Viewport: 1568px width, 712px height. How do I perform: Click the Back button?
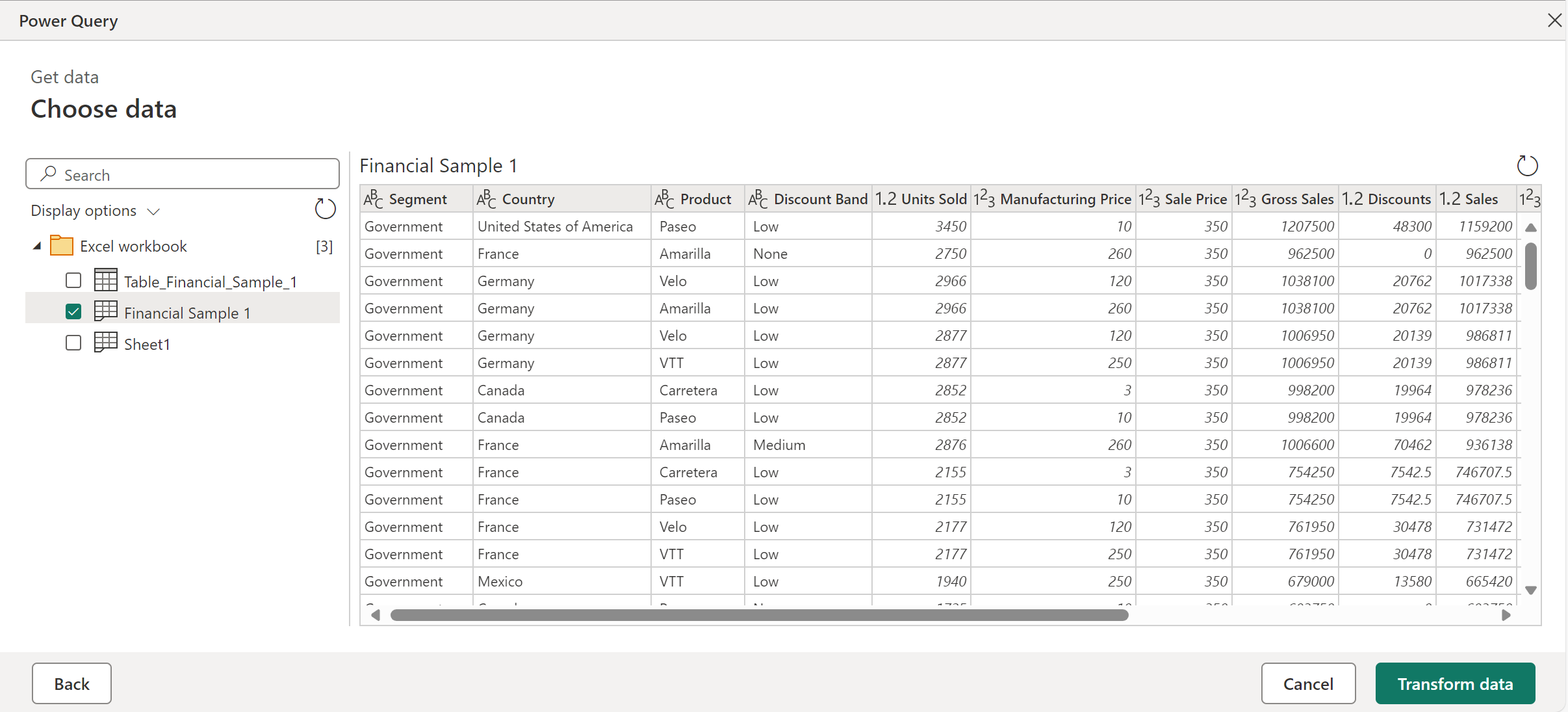(x=72, y=683)
